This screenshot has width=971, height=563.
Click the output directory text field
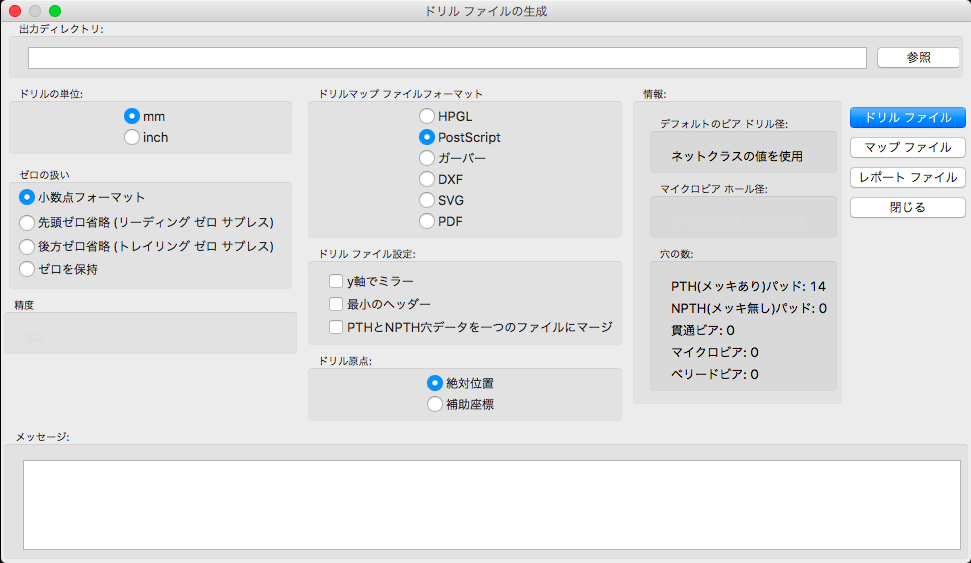(x=447, y=58)
